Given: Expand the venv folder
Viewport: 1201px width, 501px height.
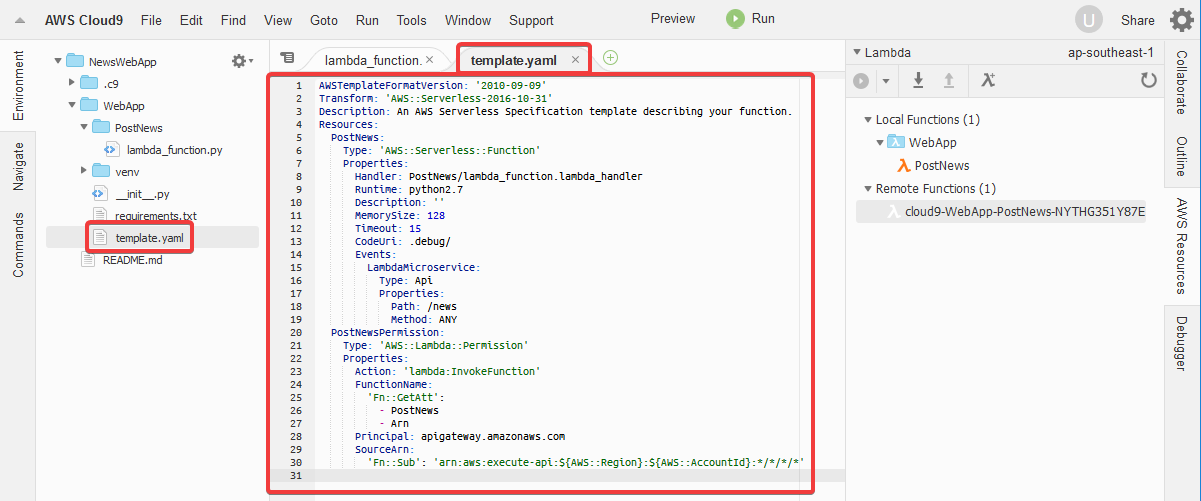Looking at the screenshot, I should (83, 172).
